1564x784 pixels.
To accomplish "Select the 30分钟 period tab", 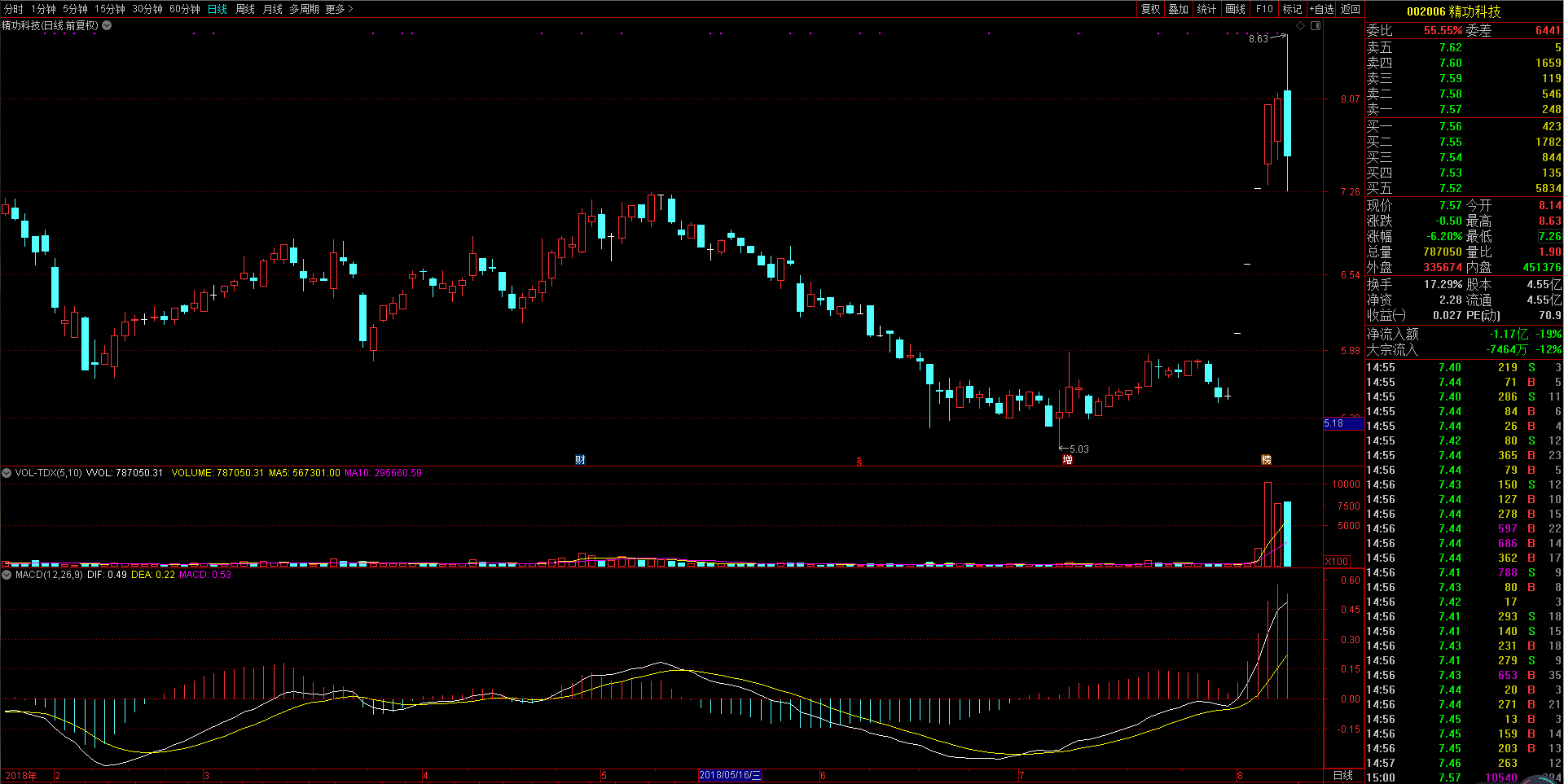I will tap(147, 9).
